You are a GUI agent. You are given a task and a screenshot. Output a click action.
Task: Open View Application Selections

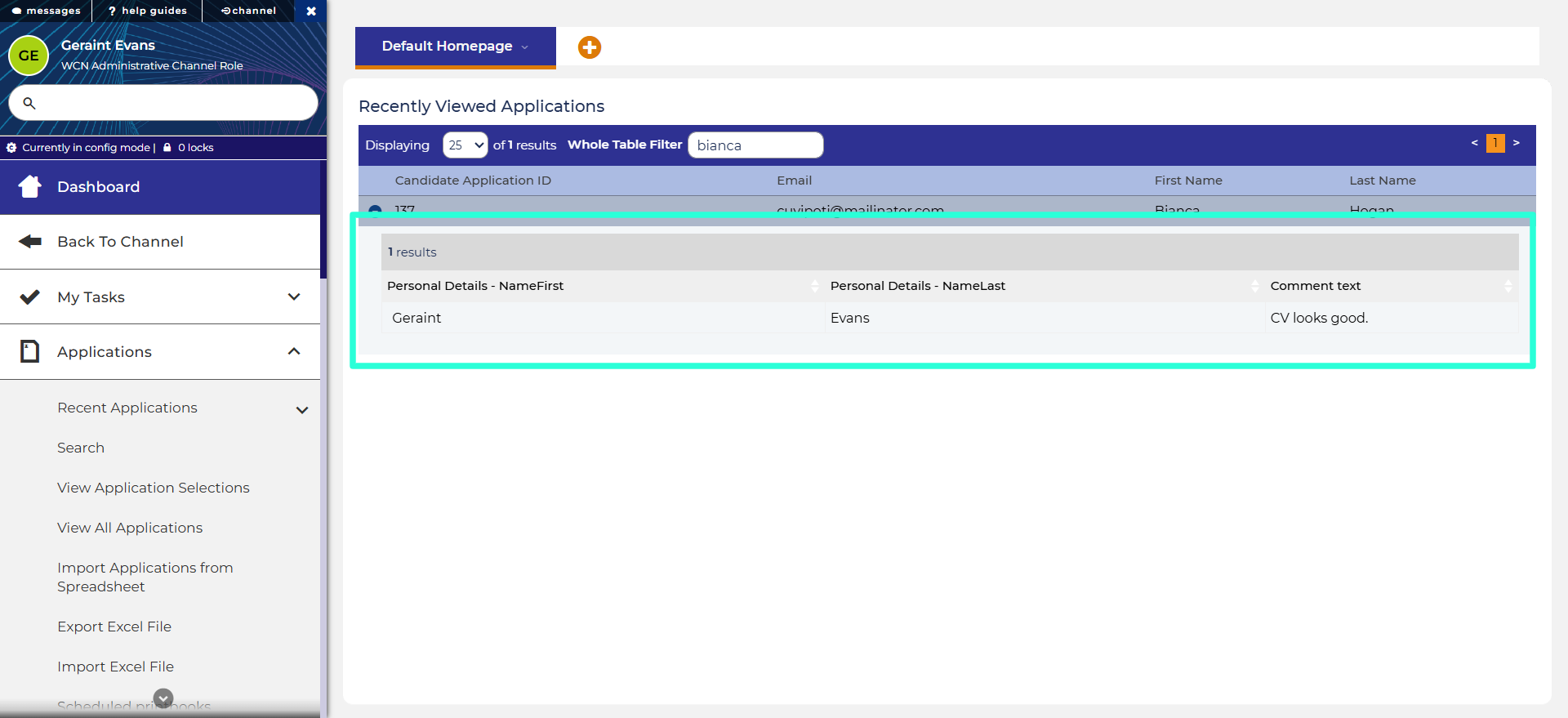point(154,488)
